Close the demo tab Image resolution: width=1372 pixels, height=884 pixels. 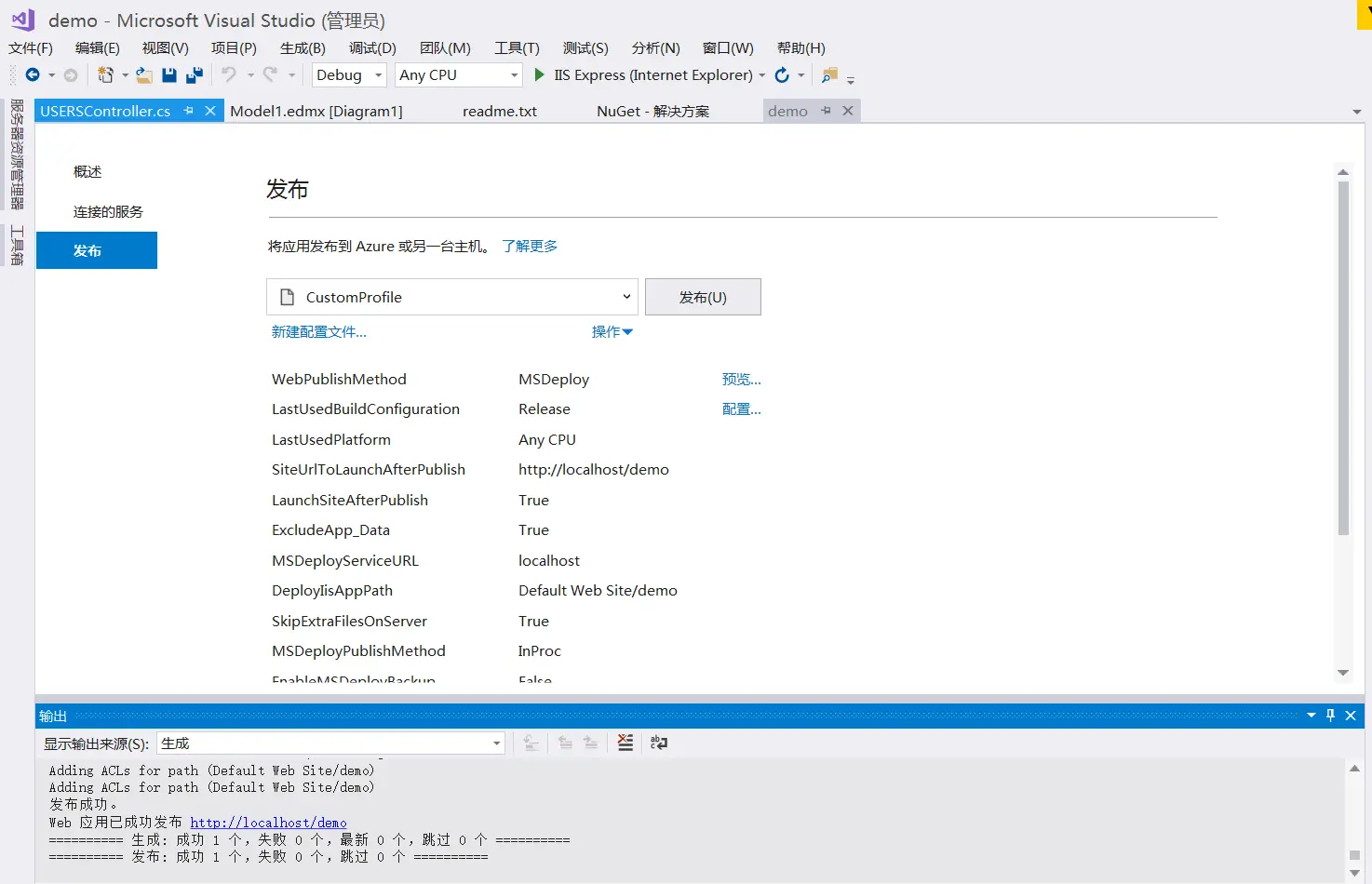click(x=848, y=111)
